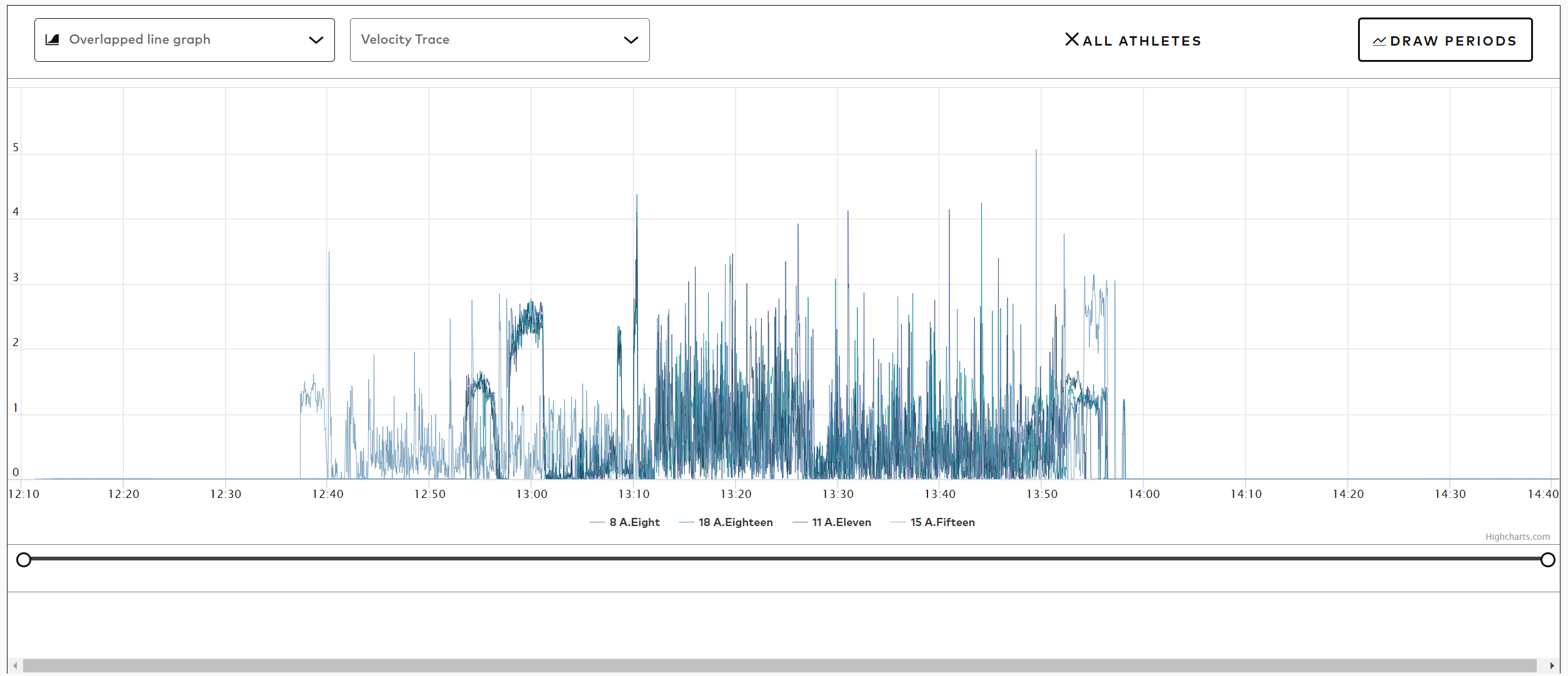Click the left handle of the time range slider

click(x=24, y=560)
